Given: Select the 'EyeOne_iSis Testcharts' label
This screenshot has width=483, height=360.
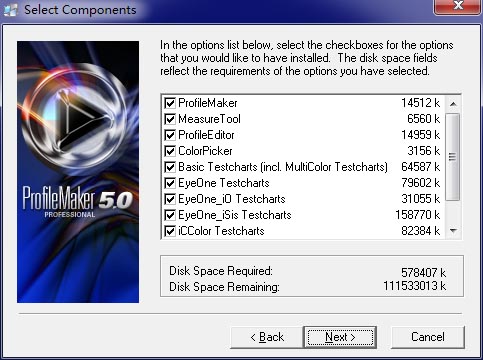Looking at the screenshot, I should click(x=235, y=215).
